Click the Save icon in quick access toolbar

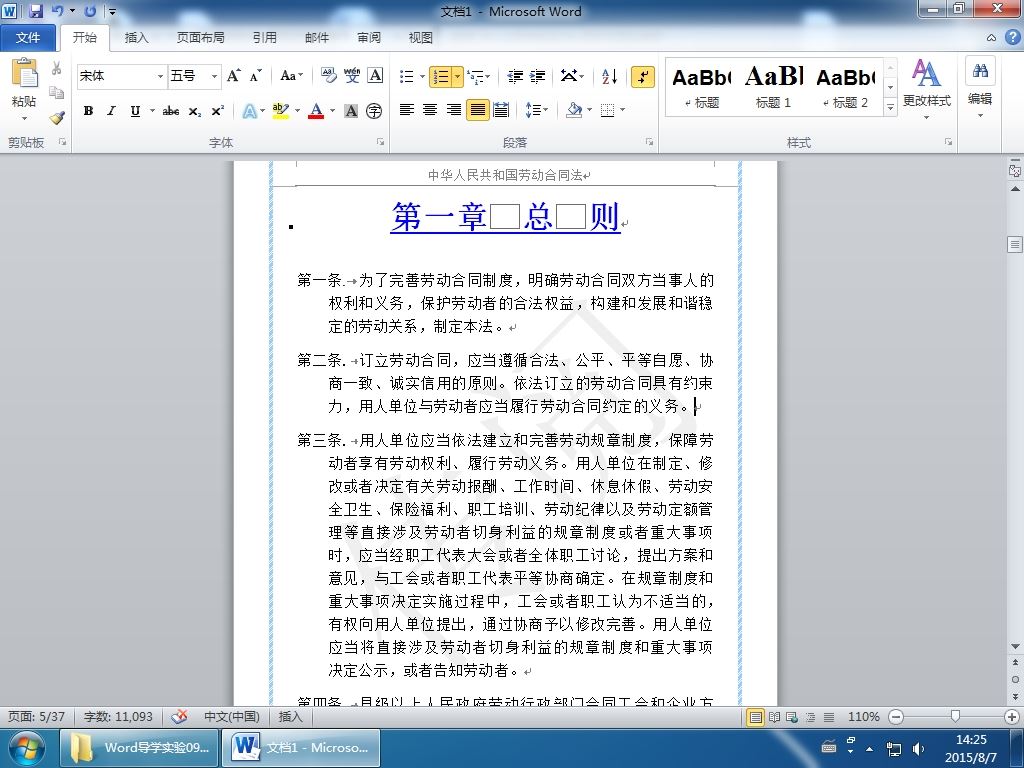click(35, 11)
